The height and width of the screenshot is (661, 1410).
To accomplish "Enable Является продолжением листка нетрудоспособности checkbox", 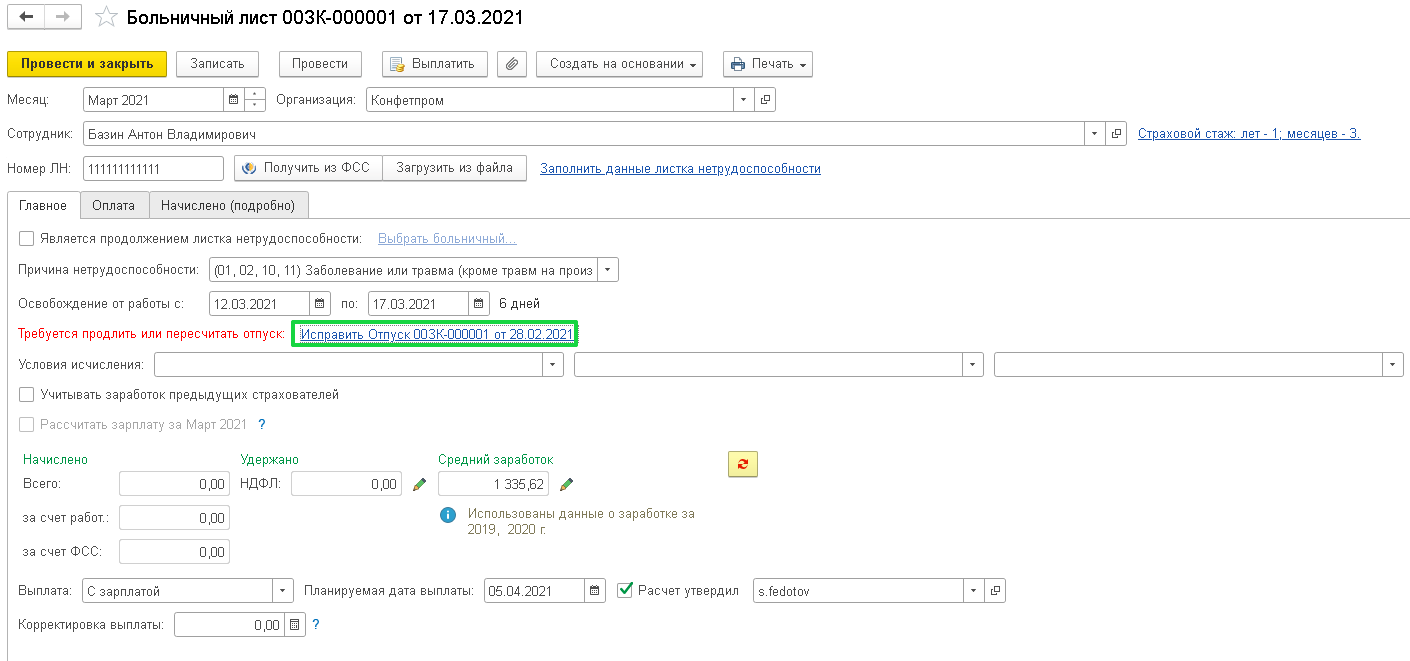I will pyautogui.click(x=27, y=239).
